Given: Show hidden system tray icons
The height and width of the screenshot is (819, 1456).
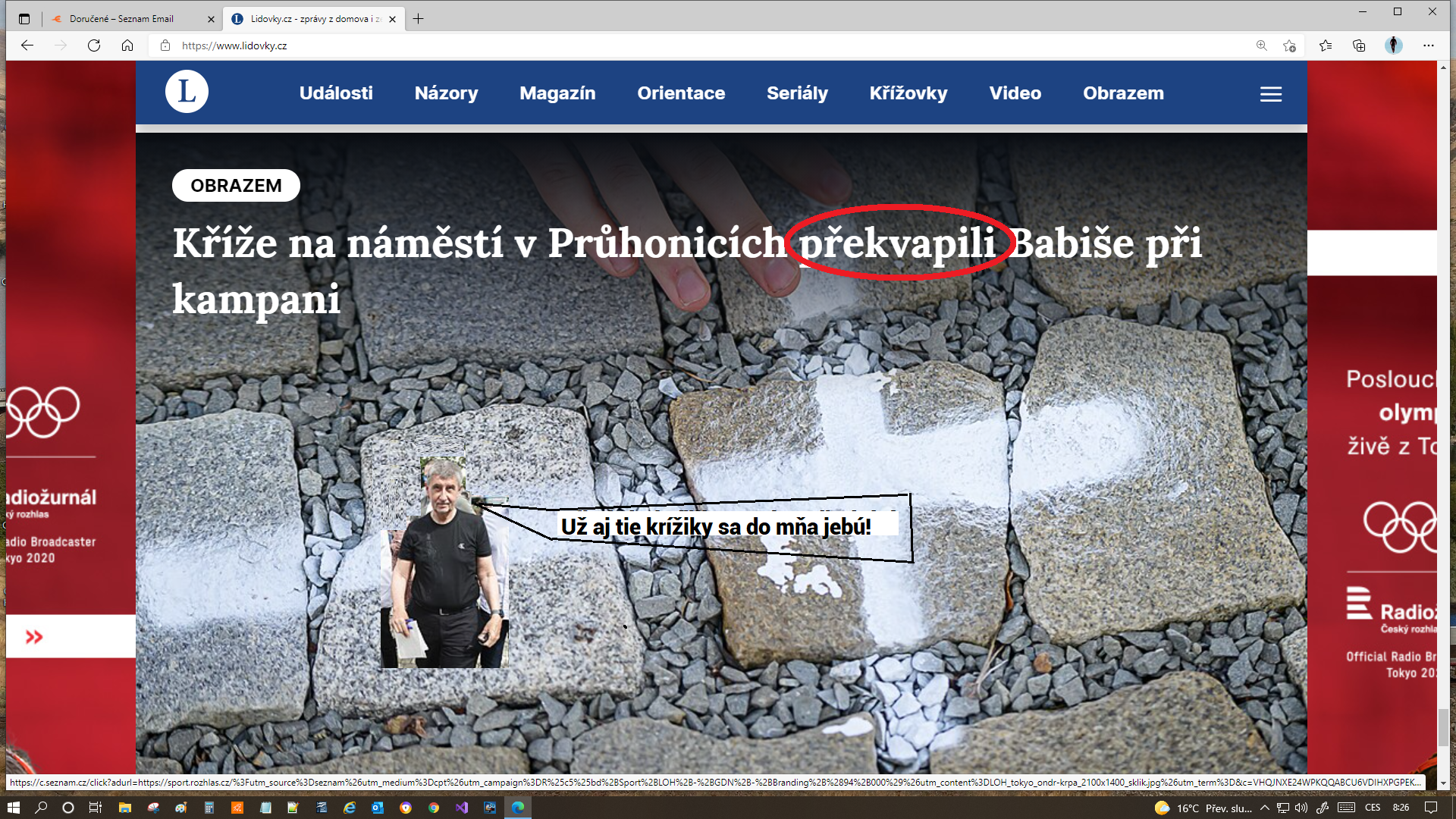Looking at the screenshot, I should [x=1264, y=808].
